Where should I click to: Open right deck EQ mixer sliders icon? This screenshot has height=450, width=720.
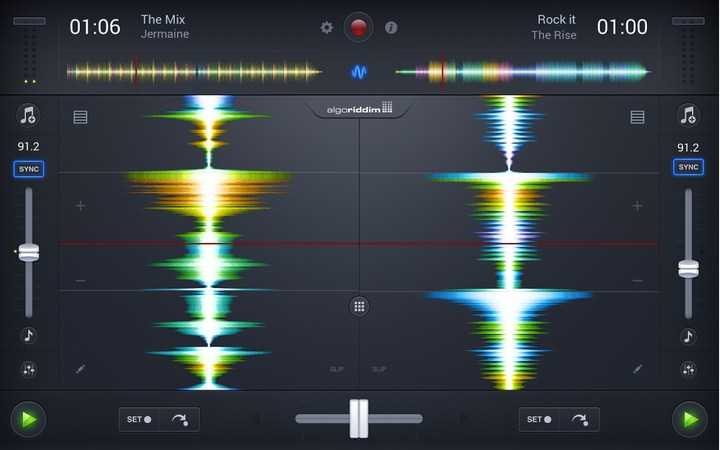[688, 369]
